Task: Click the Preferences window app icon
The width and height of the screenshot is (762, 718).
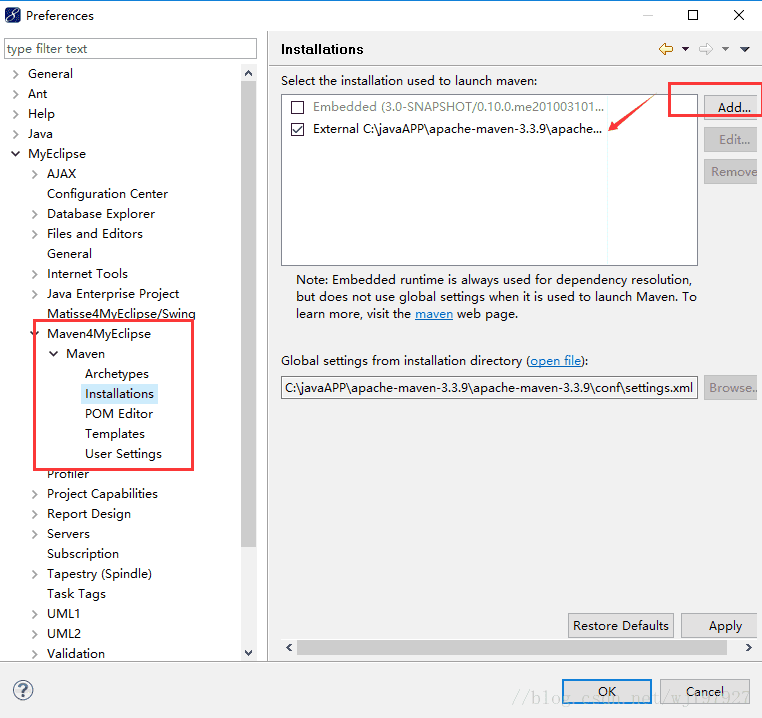Action: click(x=13, y=16)
